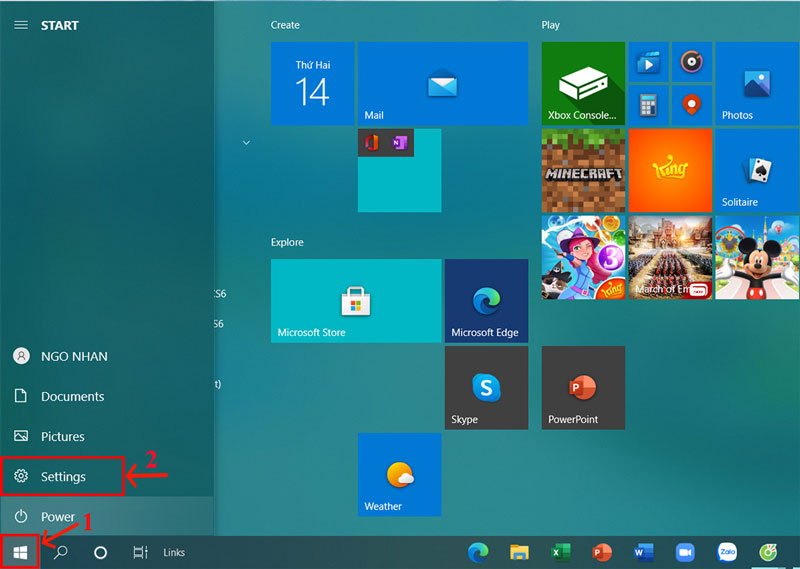This screenshot has width=800, height=569.
Task: Open Cortana circle icon on taskbar
Action: point(101,552)
